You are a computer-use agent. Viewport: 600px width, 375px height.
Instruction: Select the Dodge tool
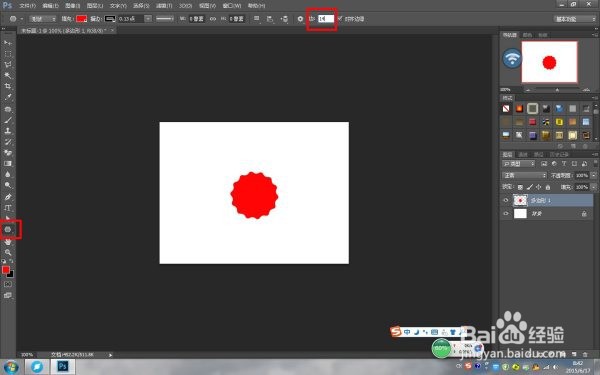[x=8, y=185]
